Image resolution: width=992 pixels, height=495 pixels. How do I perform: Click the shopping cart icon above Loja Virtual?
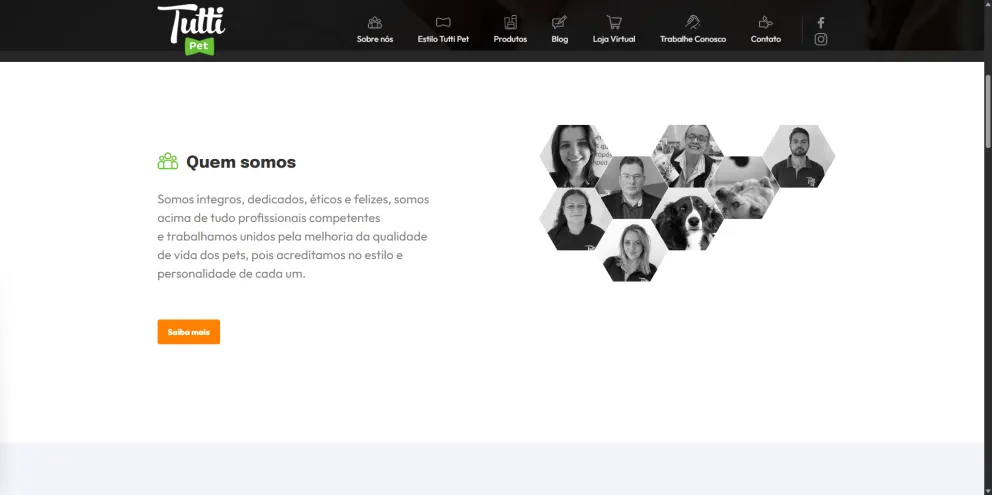614,23
